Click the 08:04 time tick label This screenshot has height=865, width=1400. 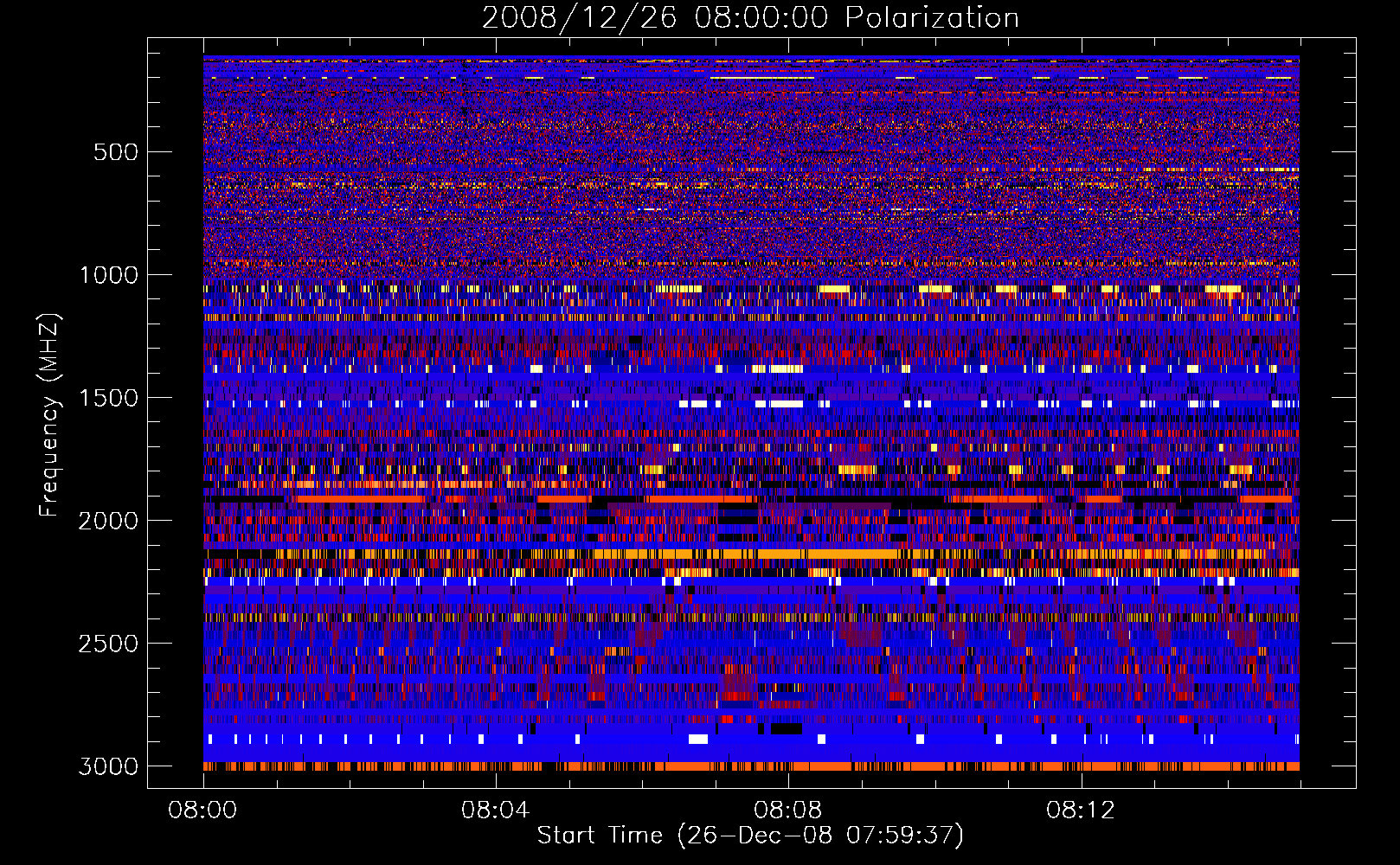point(495,811)
